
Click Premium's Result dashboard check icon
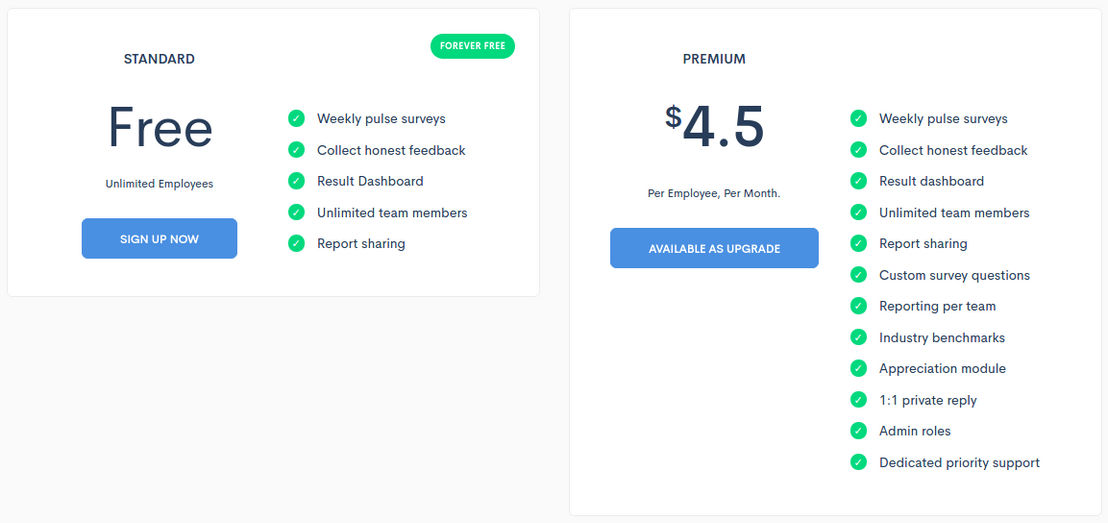[x=859, y=181]
